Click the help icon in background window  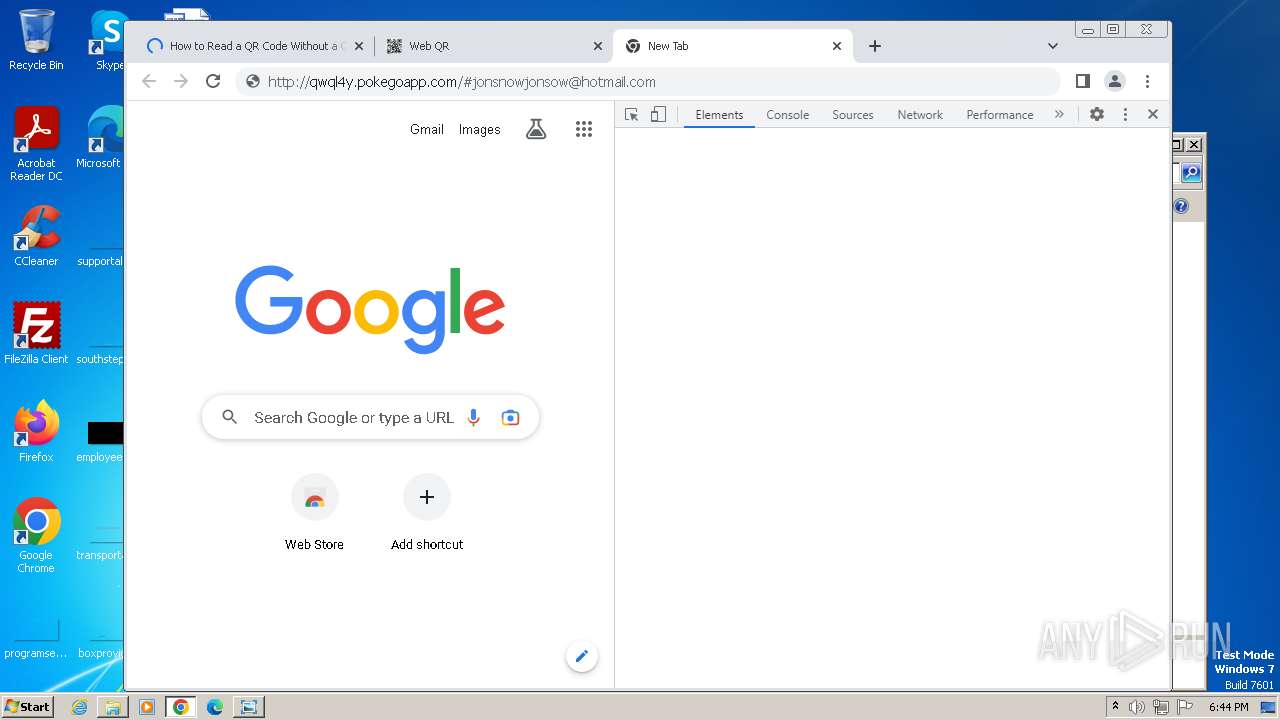click(1181, 206)
